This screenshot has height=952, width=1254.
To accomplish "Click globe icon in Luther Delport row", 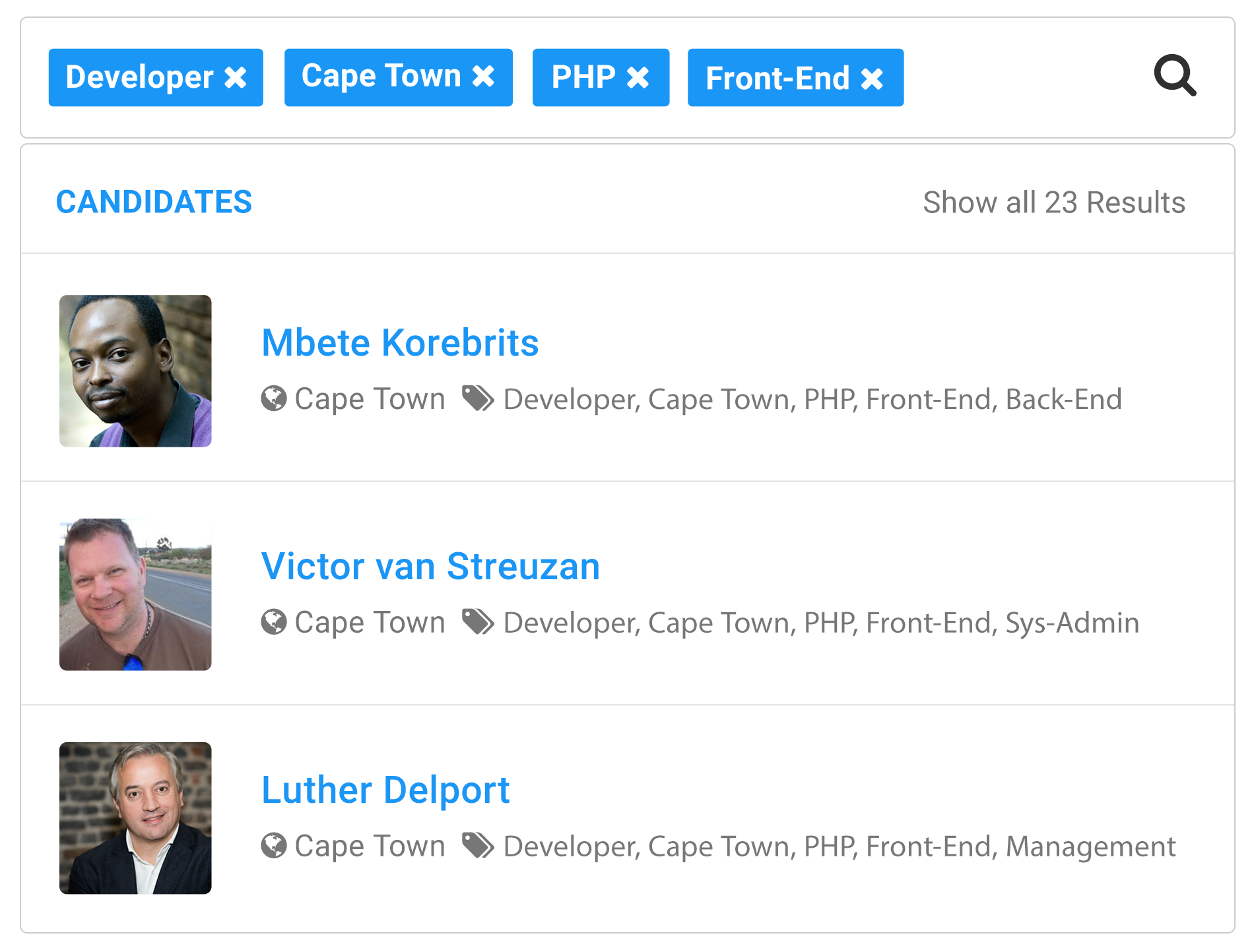I will [274, 846].
